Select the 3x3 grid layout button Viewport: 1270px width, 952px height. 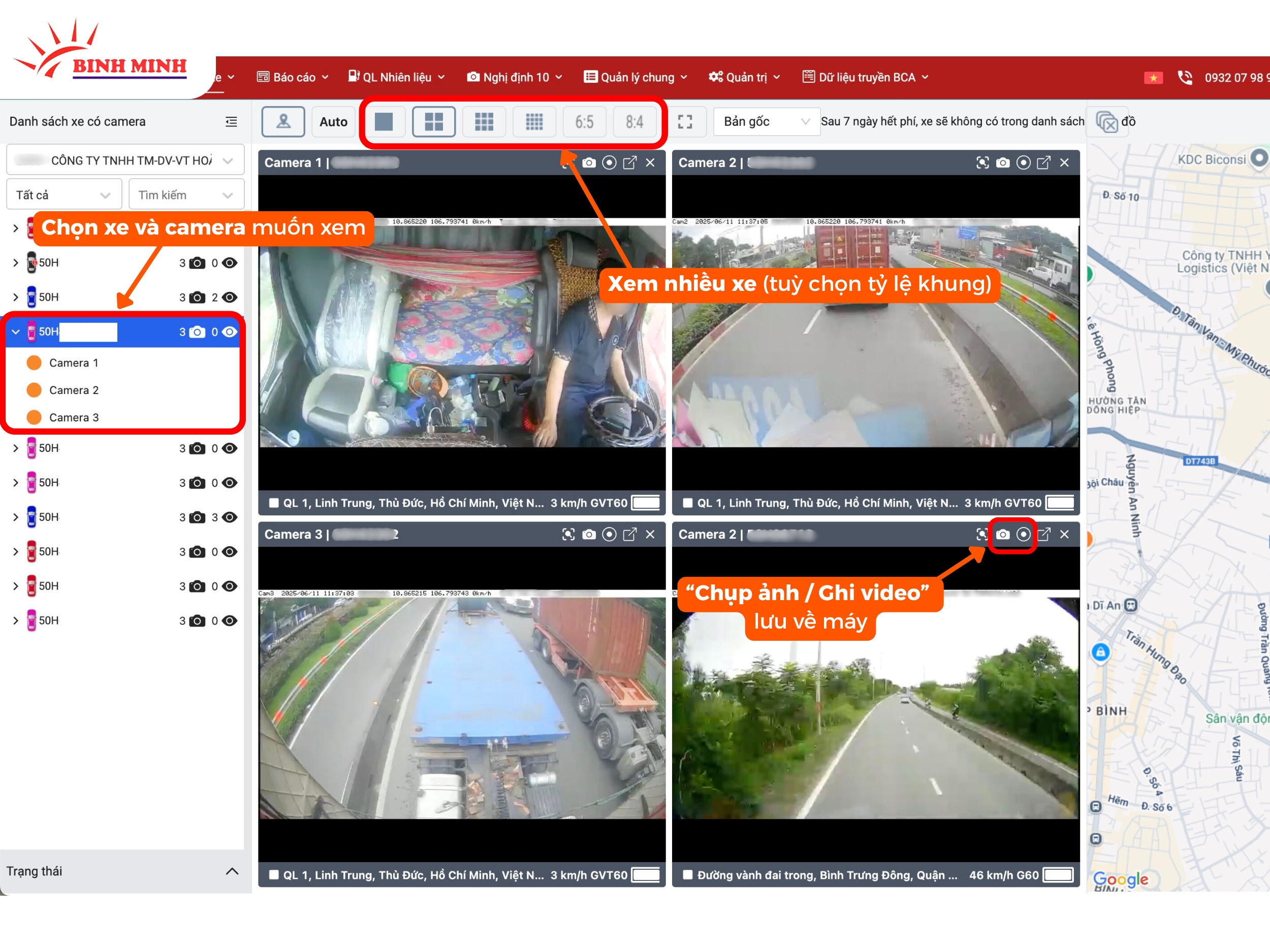pos(484,122)
